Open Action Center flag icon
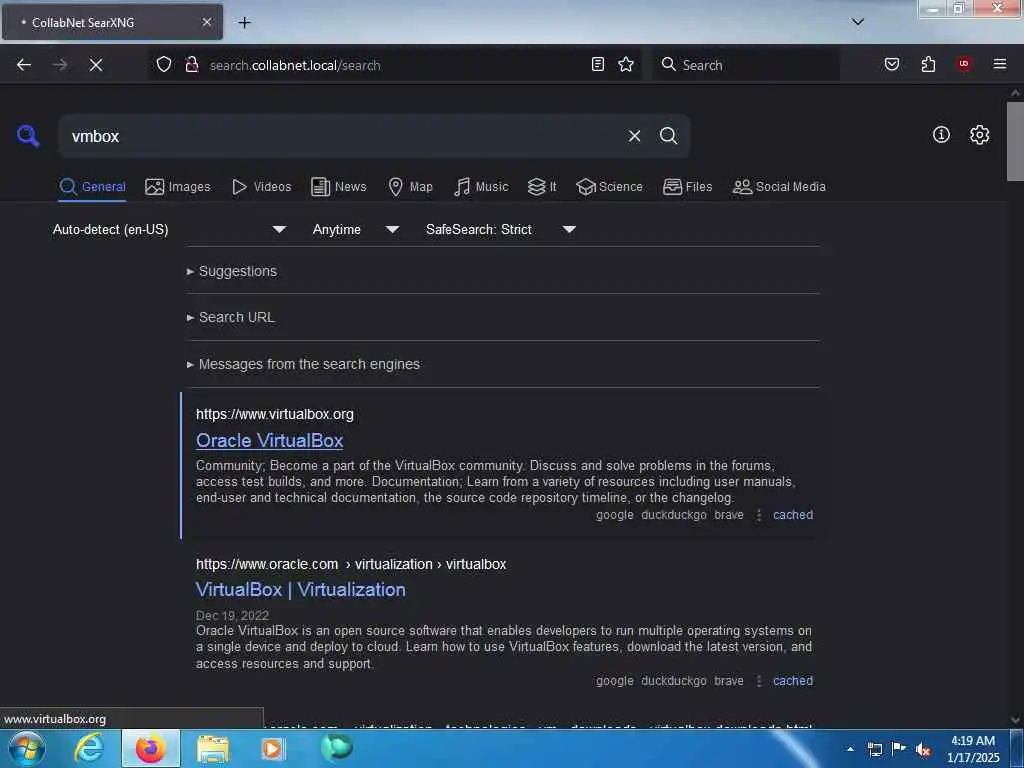 pos(899,749)
